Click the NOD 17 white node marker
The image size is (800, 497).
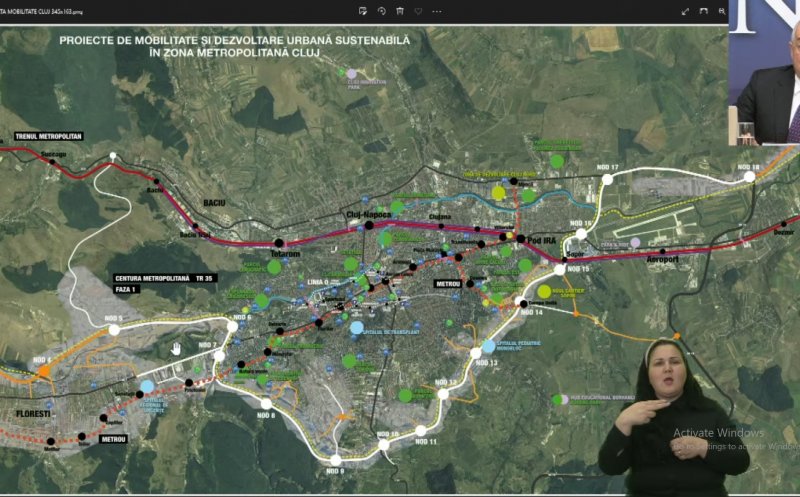pos(607,179)
